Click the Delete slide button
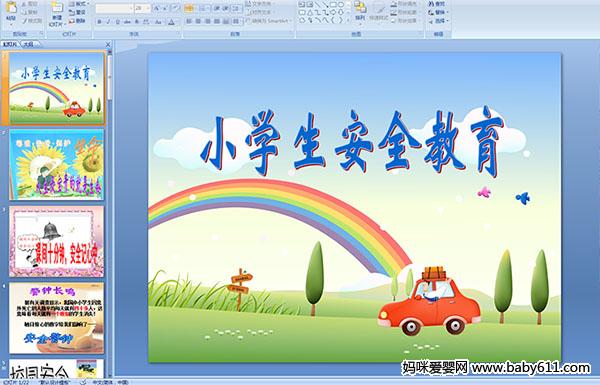This screenshot has width=600, height=385. [77, 21]
